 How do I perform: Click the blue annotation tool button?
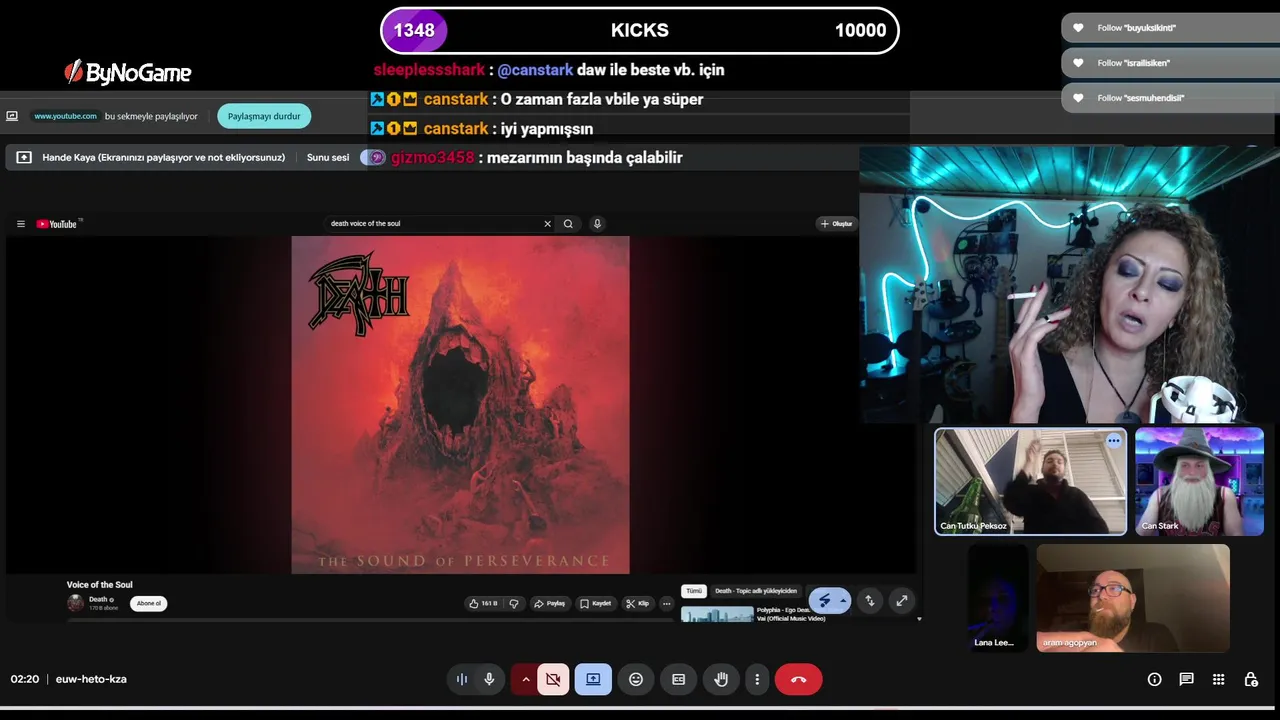pos(824,600)
